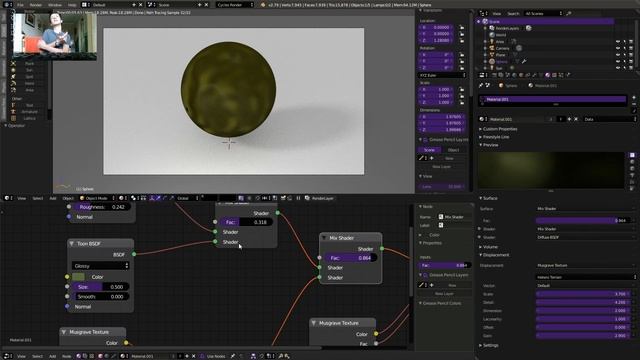Click the RenderLayers icon in the outliner
The height and width of the screenshot is (360, 640).
click(492, 28)
